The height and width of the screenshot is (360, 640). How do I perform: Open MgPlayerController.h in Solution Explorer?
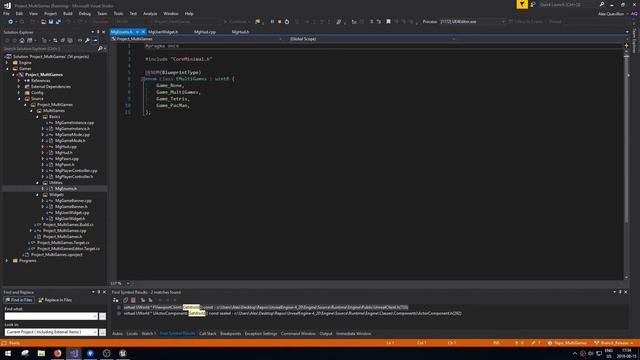pos(74,177)
